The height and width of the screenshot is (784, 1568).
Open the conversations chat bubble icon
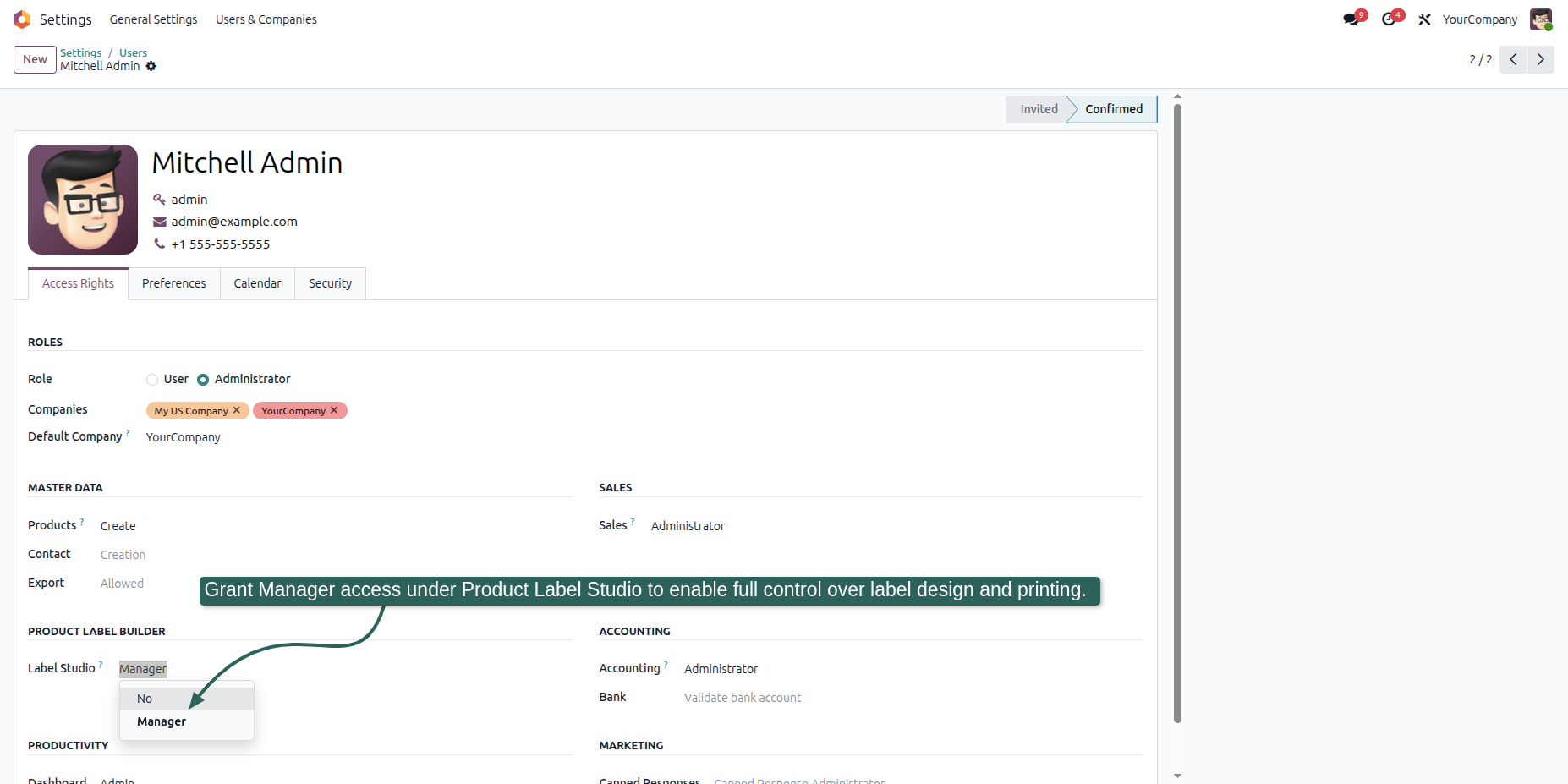(1351, 19)
